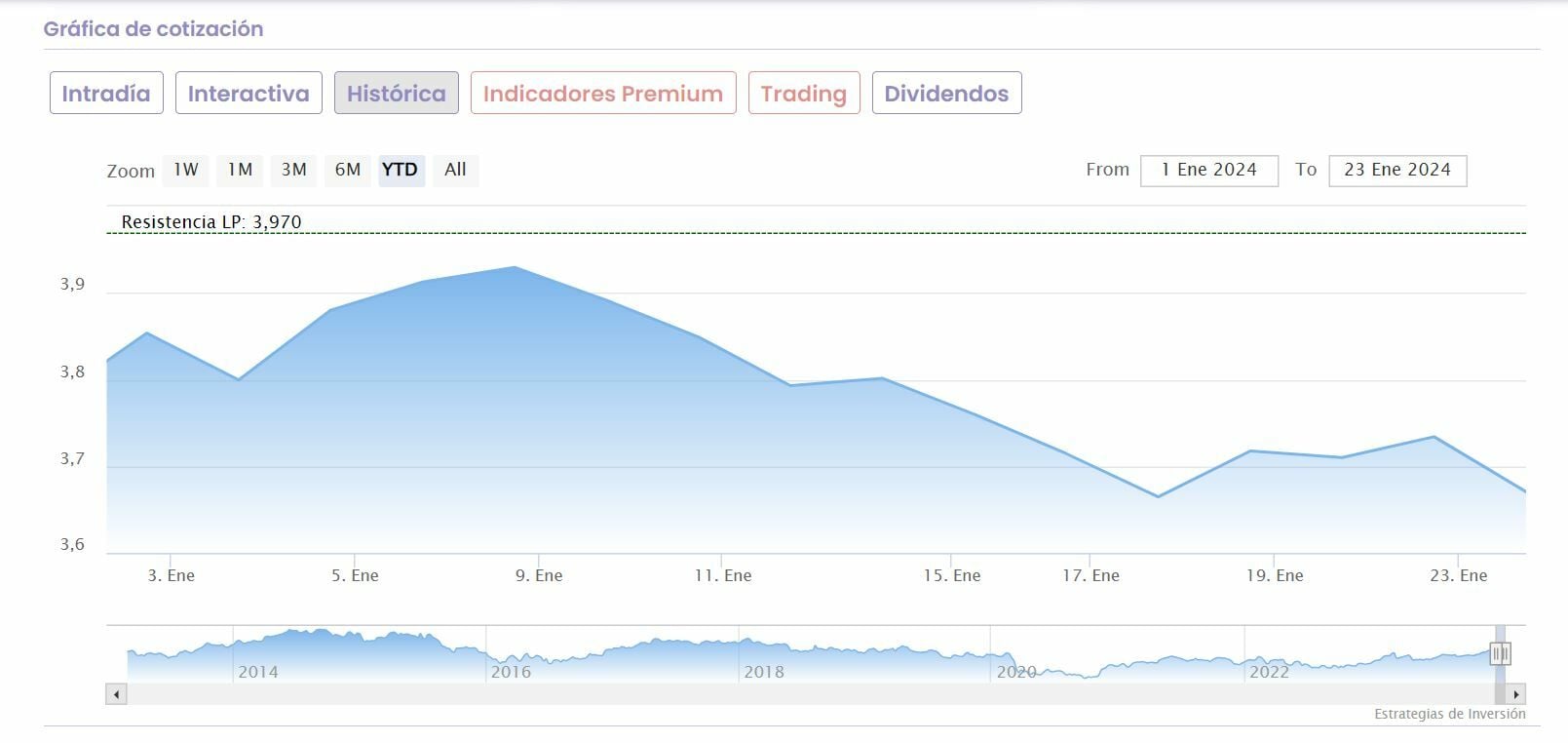Set zoom range to 1M
This screenshot has width=1568, height=743.
point(240,170)
